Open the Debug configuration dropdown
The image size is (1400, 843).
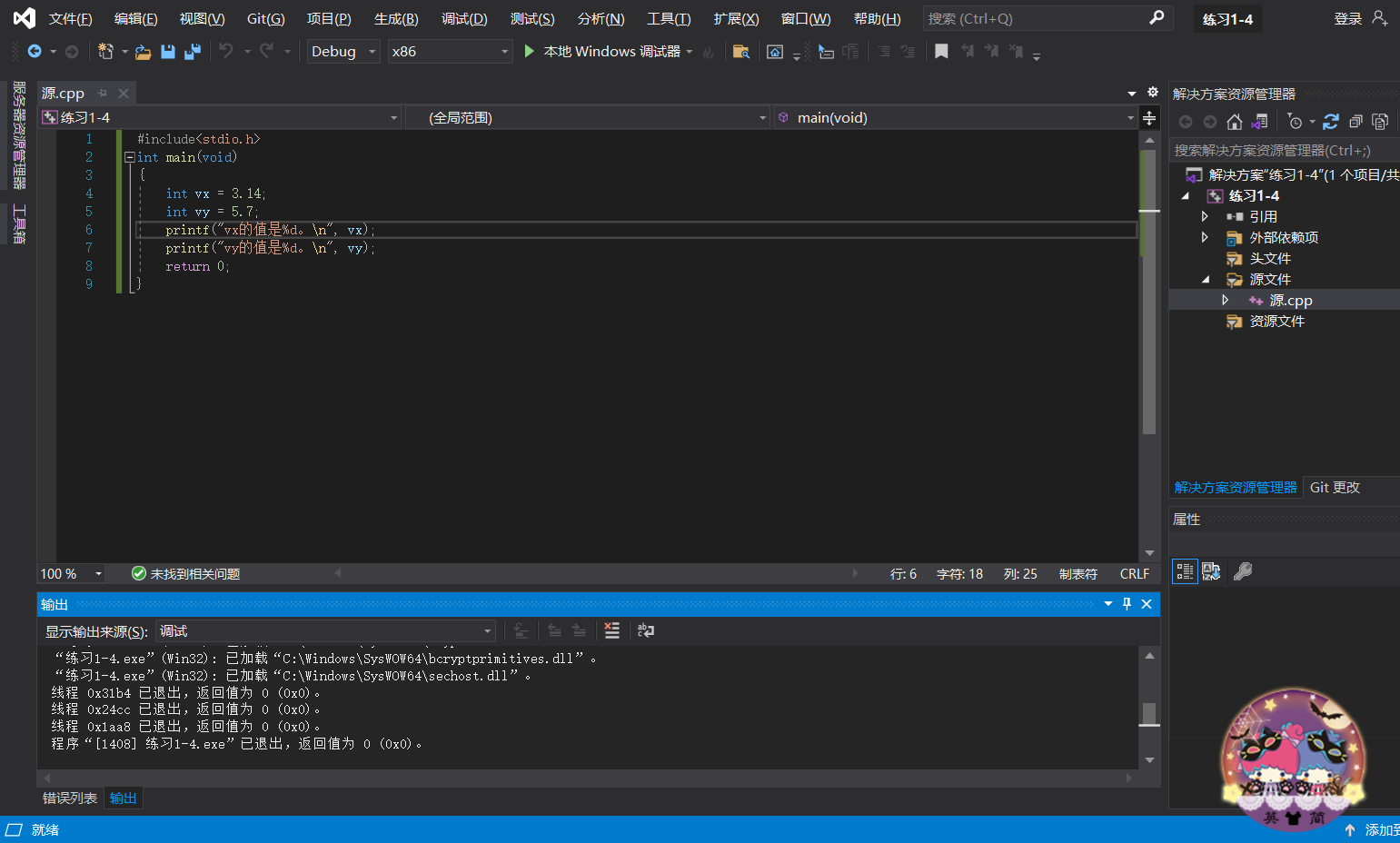coord(343,52)
